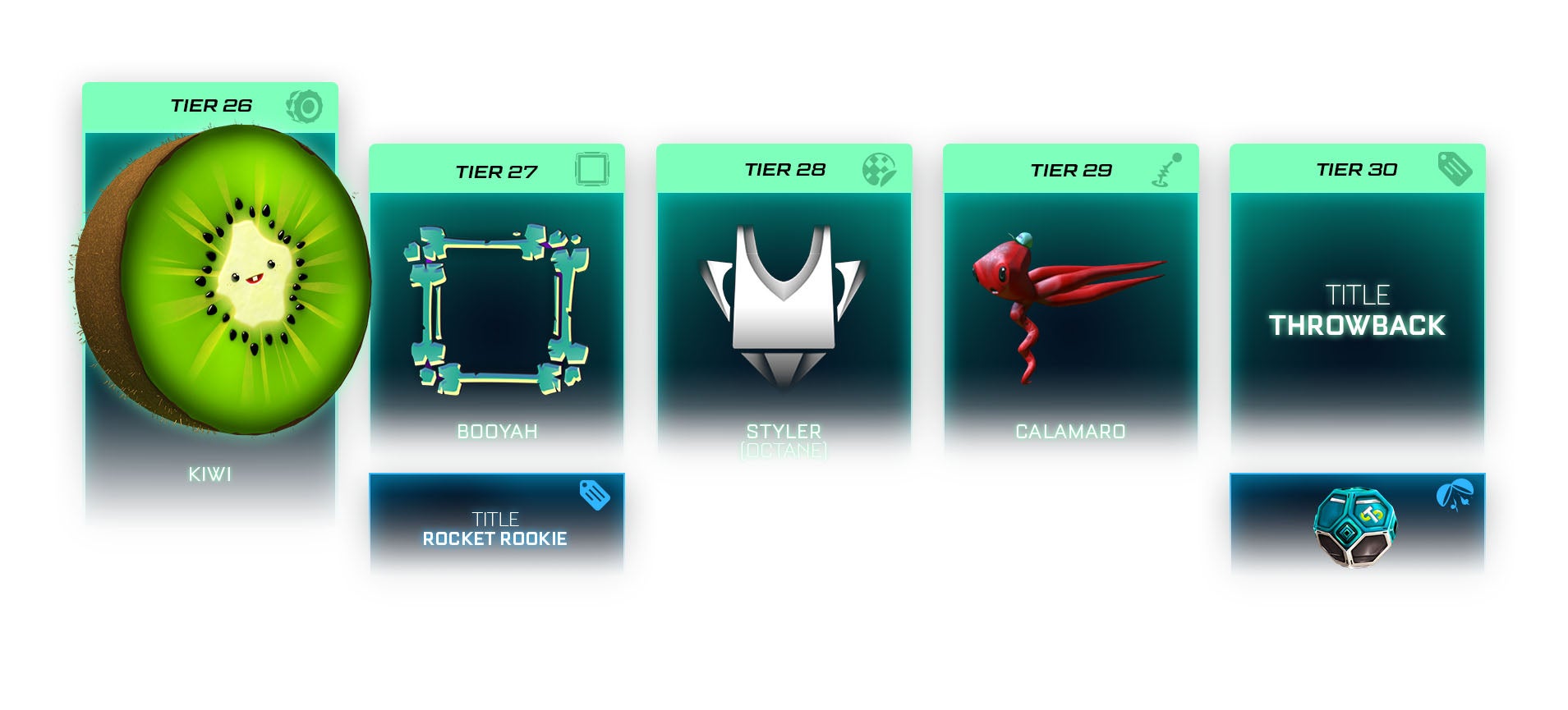
Task: Click the Calamaro label
Action: tap(1070, 432)
